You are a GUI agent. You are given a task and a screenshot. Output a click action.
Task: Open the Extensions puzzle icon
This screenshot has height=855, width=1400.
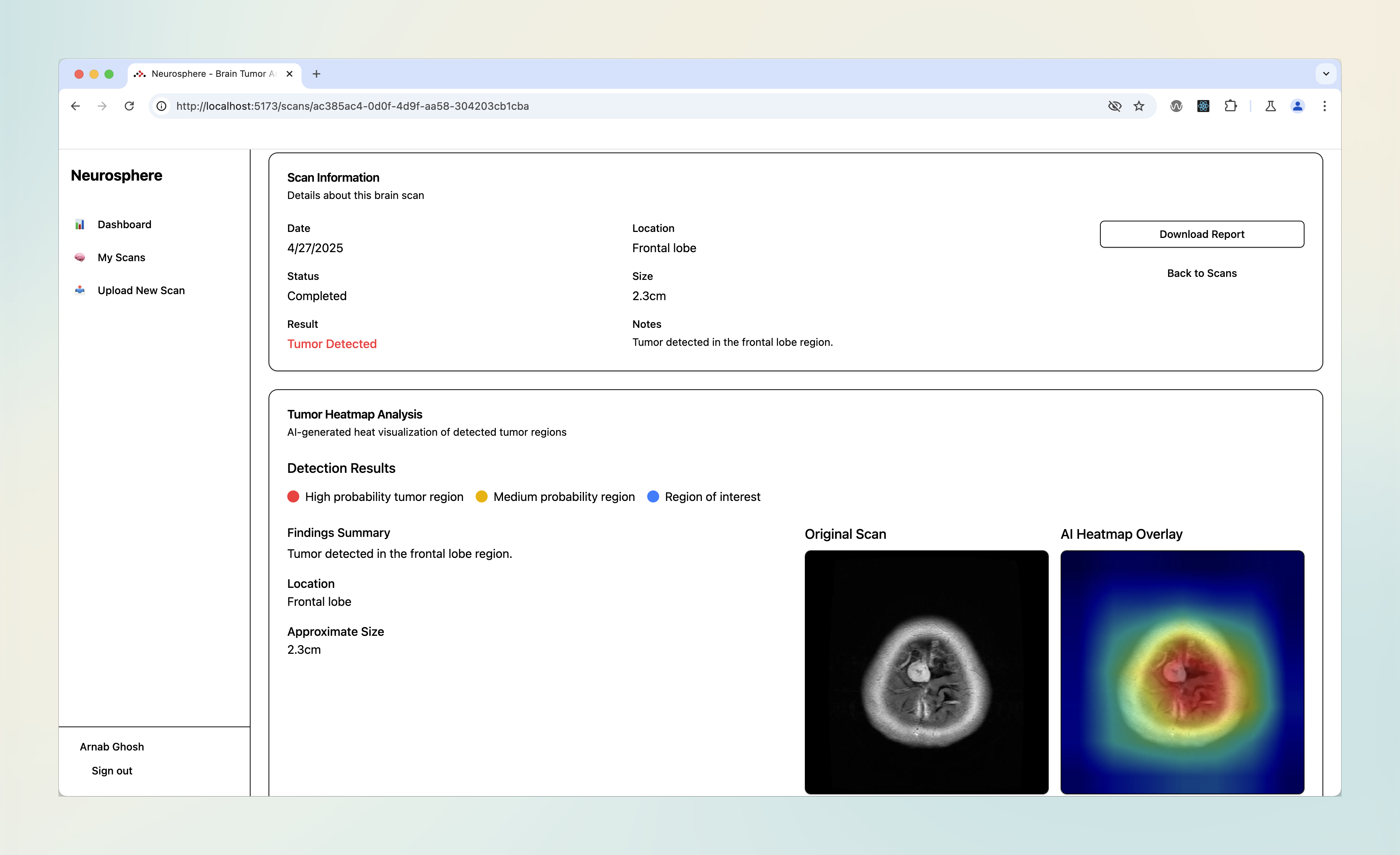tap(1230, 106)
